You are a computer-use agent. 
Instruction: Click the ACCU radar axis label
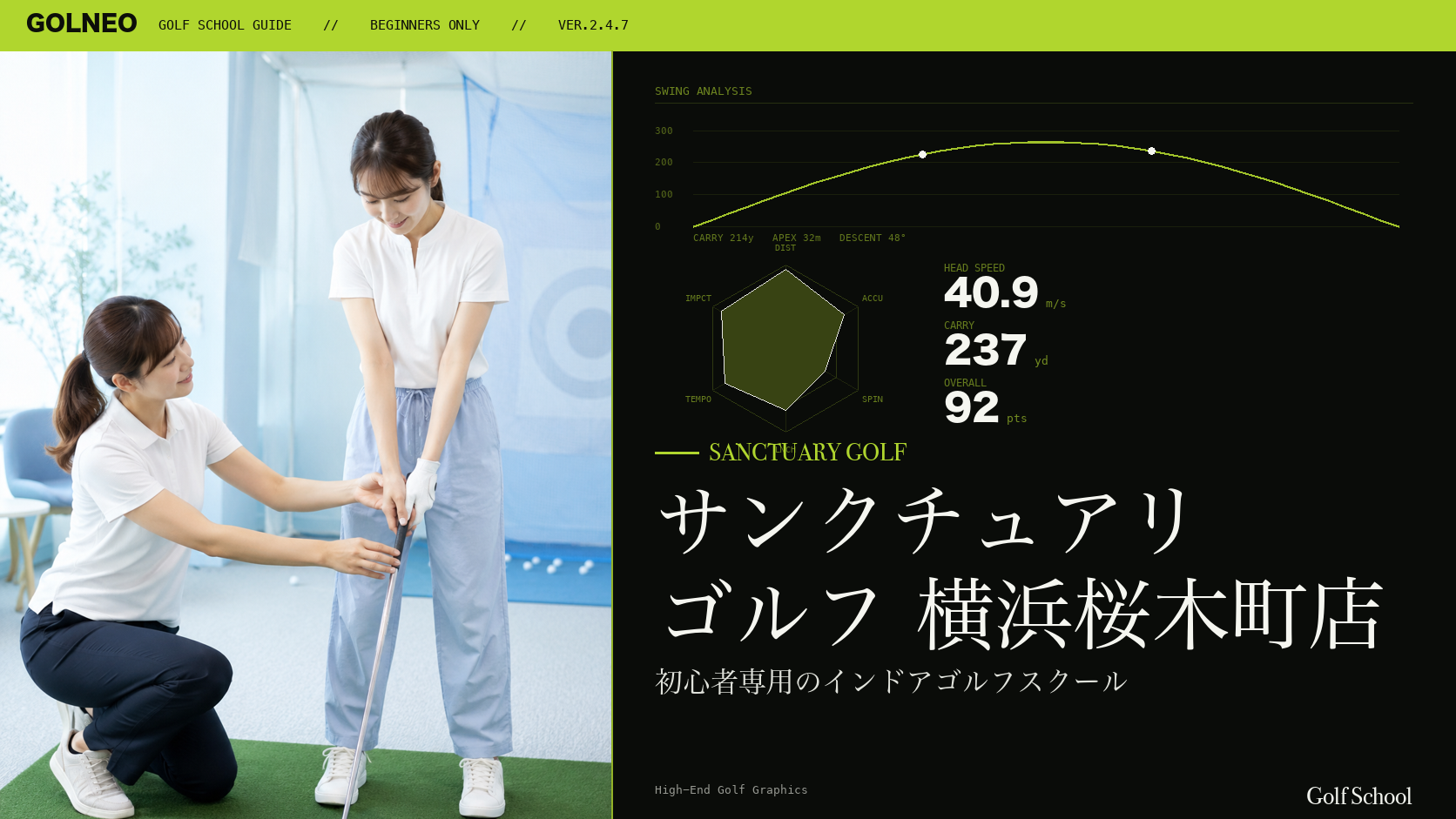click(873, 299)
